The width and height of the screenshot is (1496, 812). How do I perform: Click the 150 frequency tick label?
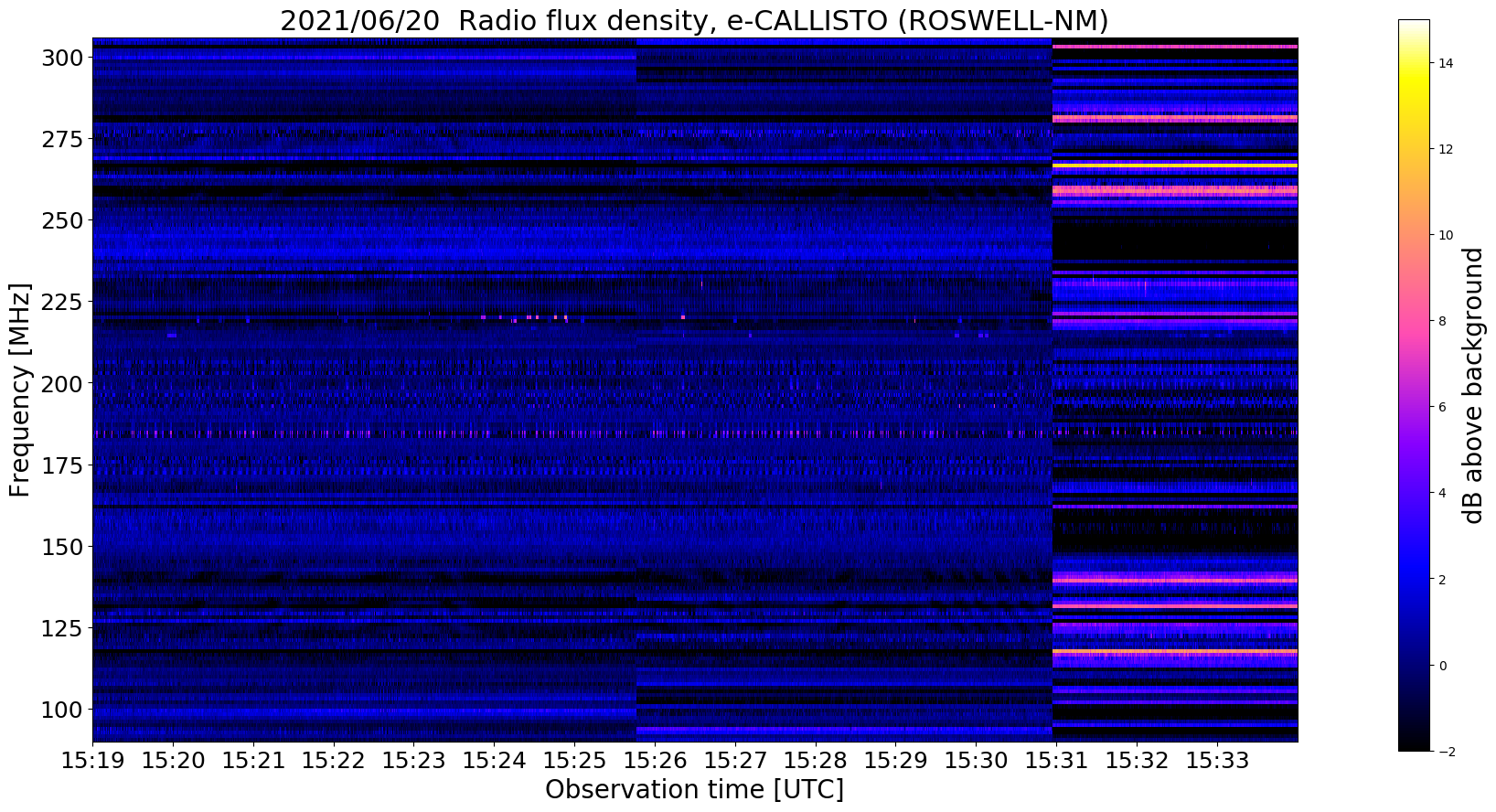[x=63, y=547]
